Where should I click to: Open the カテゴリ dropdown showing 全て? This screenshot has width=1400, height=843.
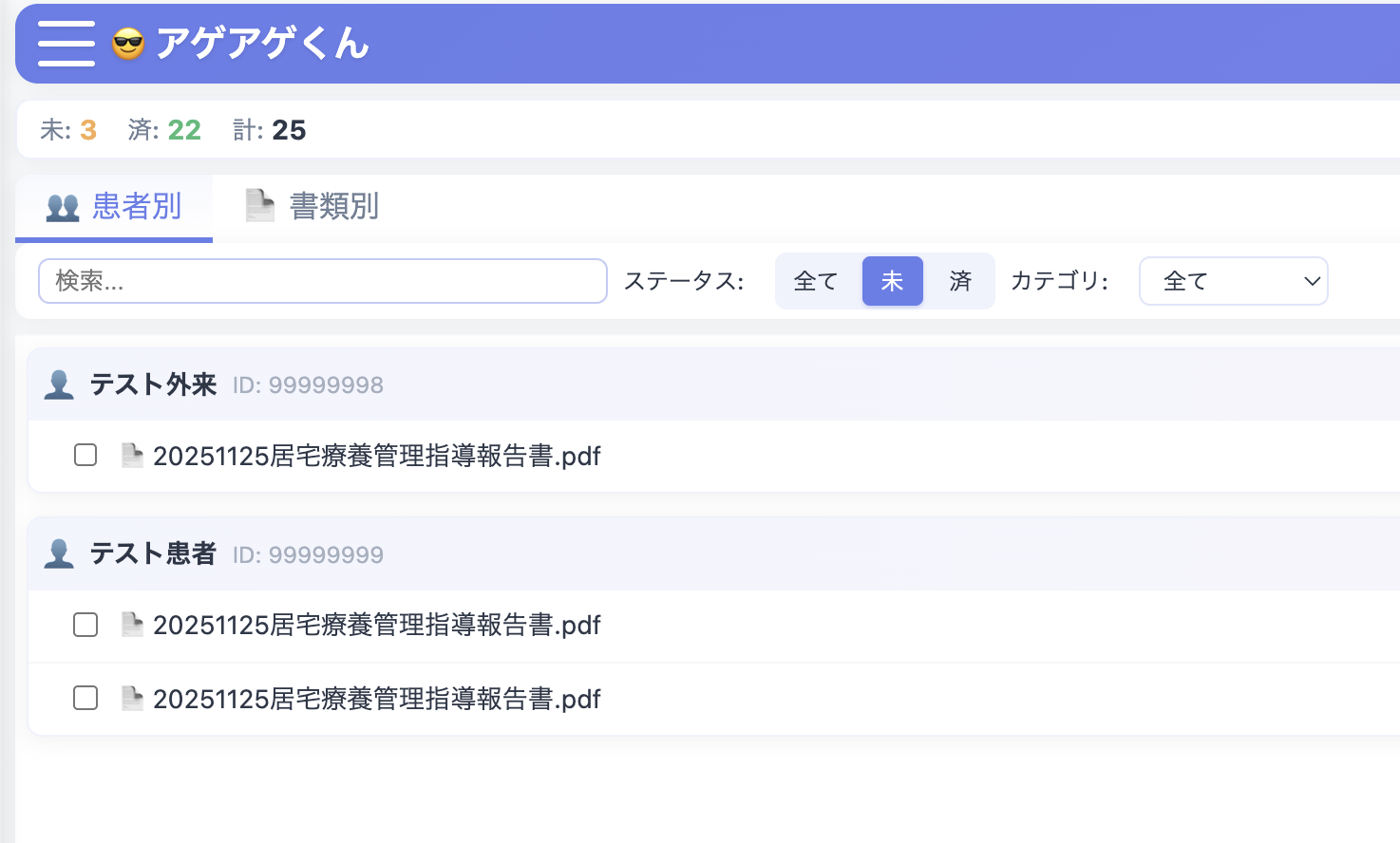coord(1233,281)
